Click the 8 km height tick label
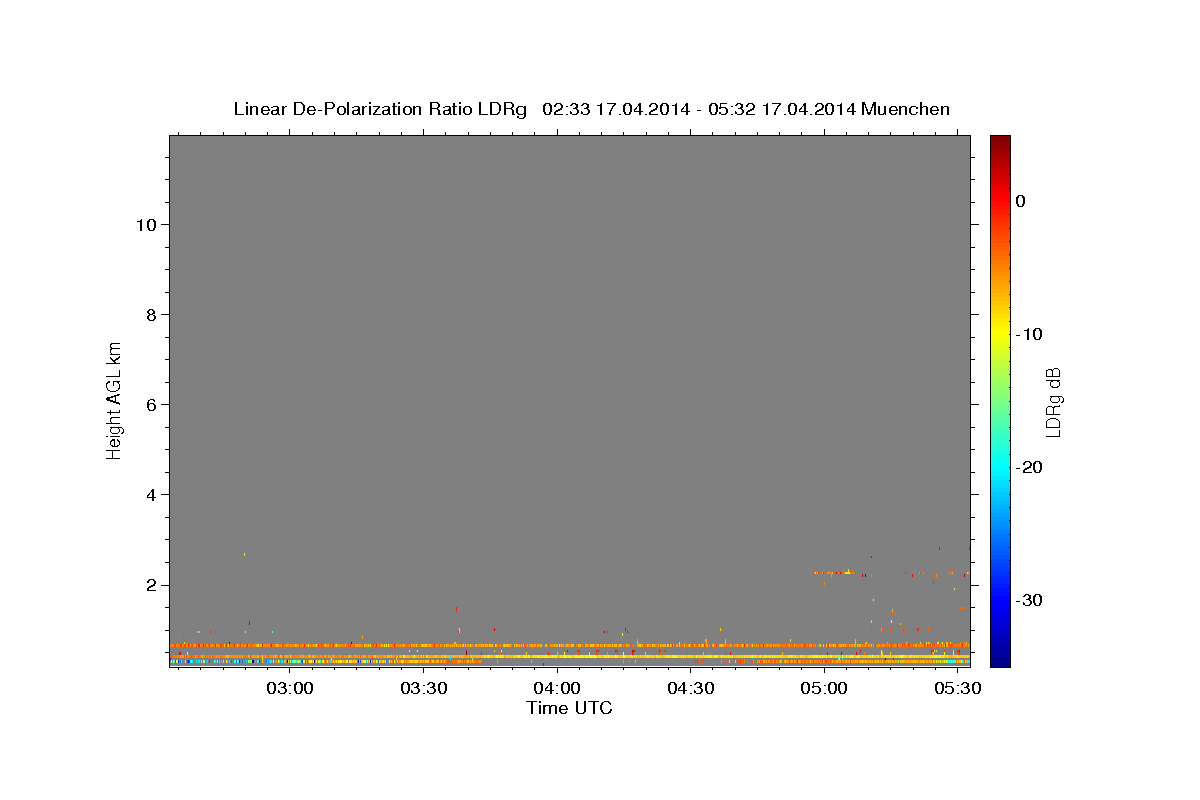 pyautogui.click(x=151, y=315)
